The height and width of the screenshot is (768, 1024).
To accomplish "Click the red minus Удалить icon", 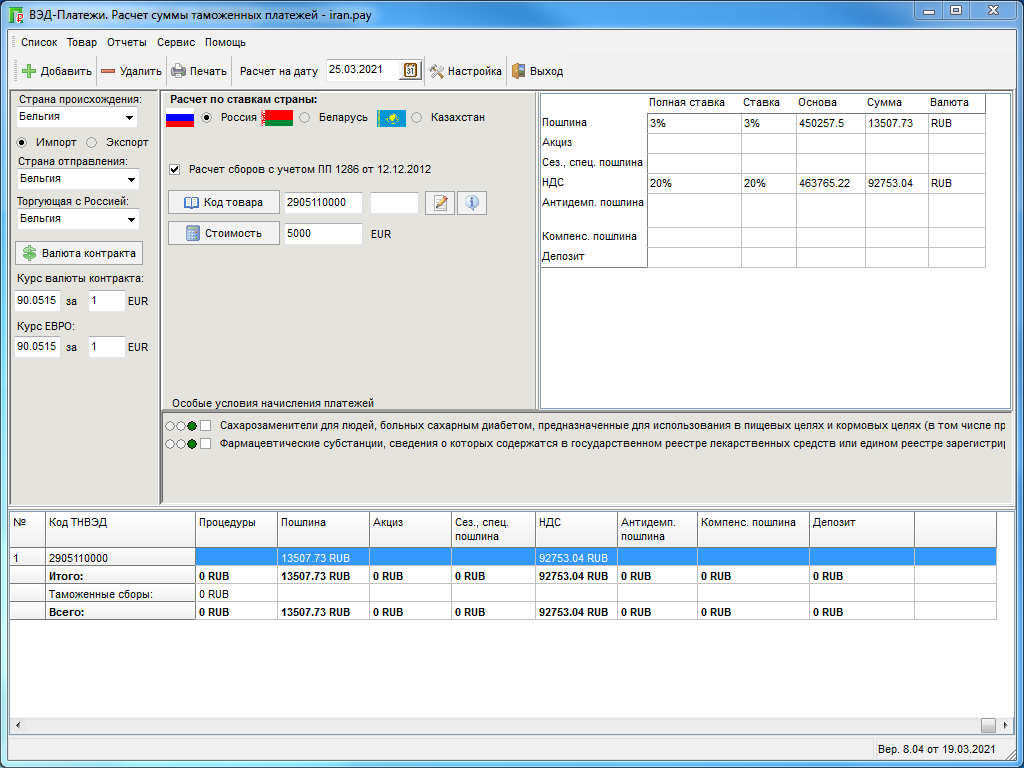I will coord(108,71).
